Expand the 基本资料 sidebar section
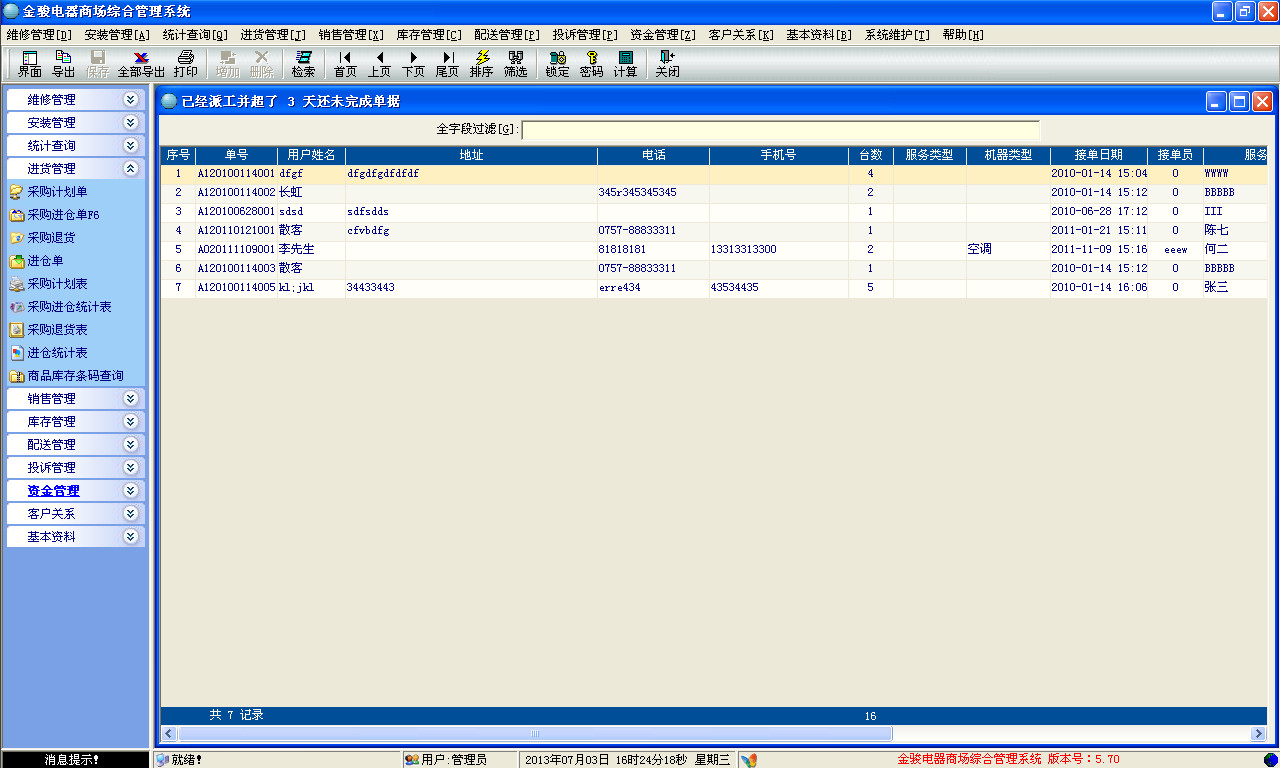This screenshot has height=768, width=1280. coord(75,537)
